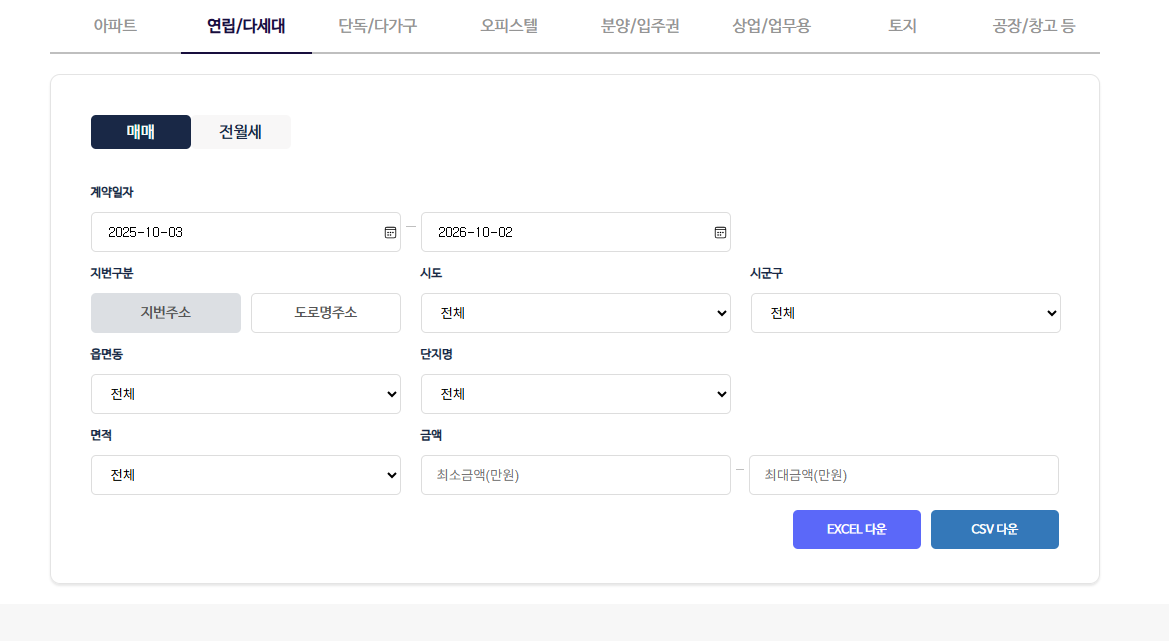Switch to the 아파트 tab

(x=116, y=26)
